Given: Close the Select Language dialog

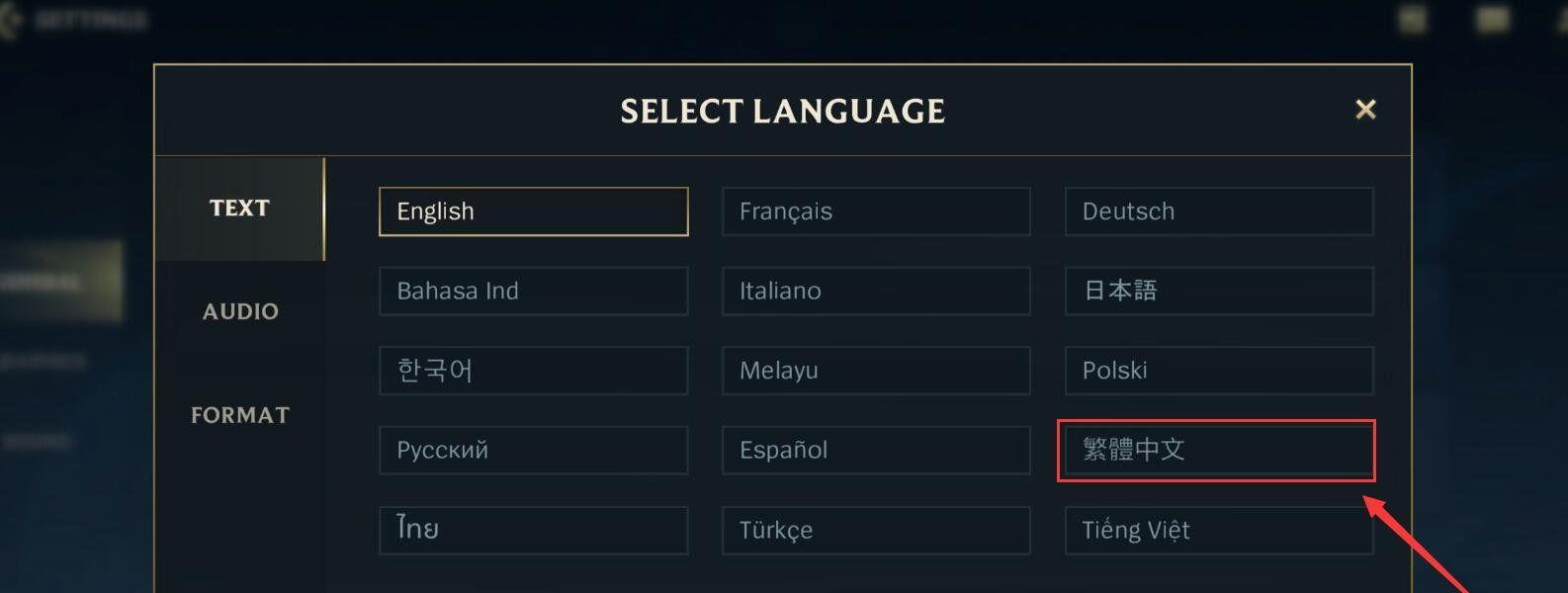Looking at the screenshot, I should tap(1365, 110).
